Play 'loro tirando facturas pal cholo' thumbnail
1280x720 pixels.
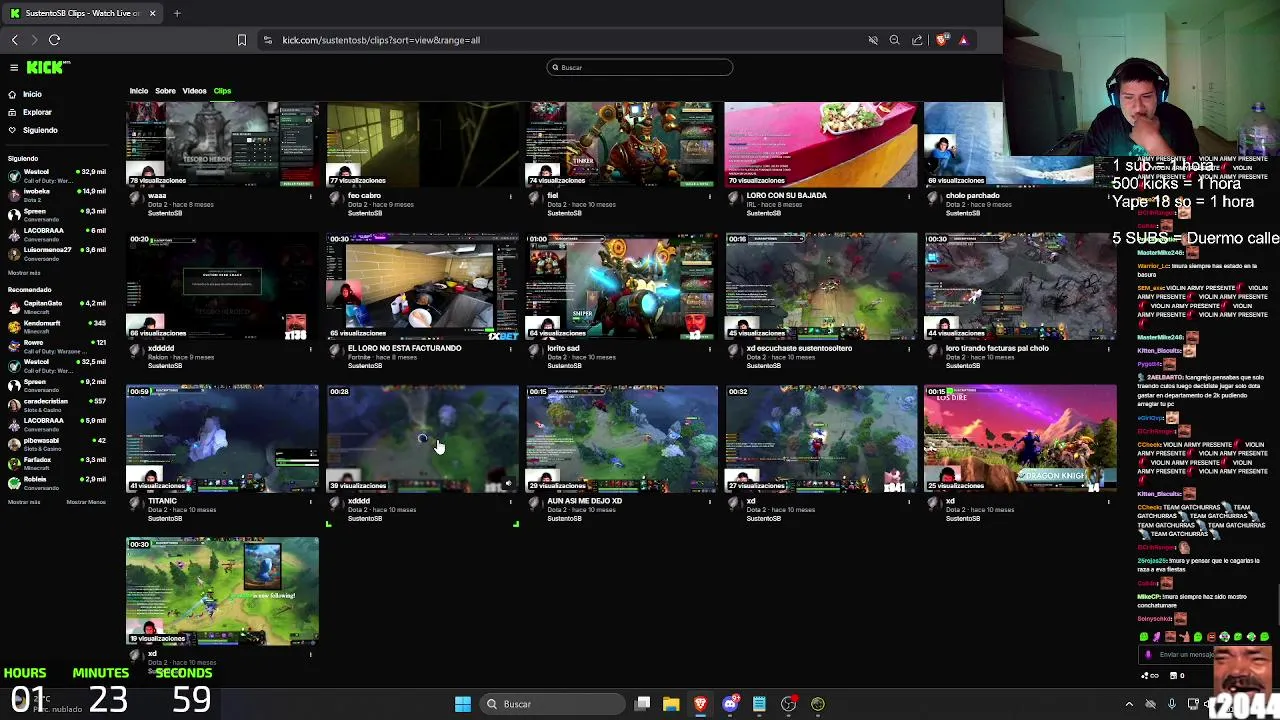(1020, 286)
